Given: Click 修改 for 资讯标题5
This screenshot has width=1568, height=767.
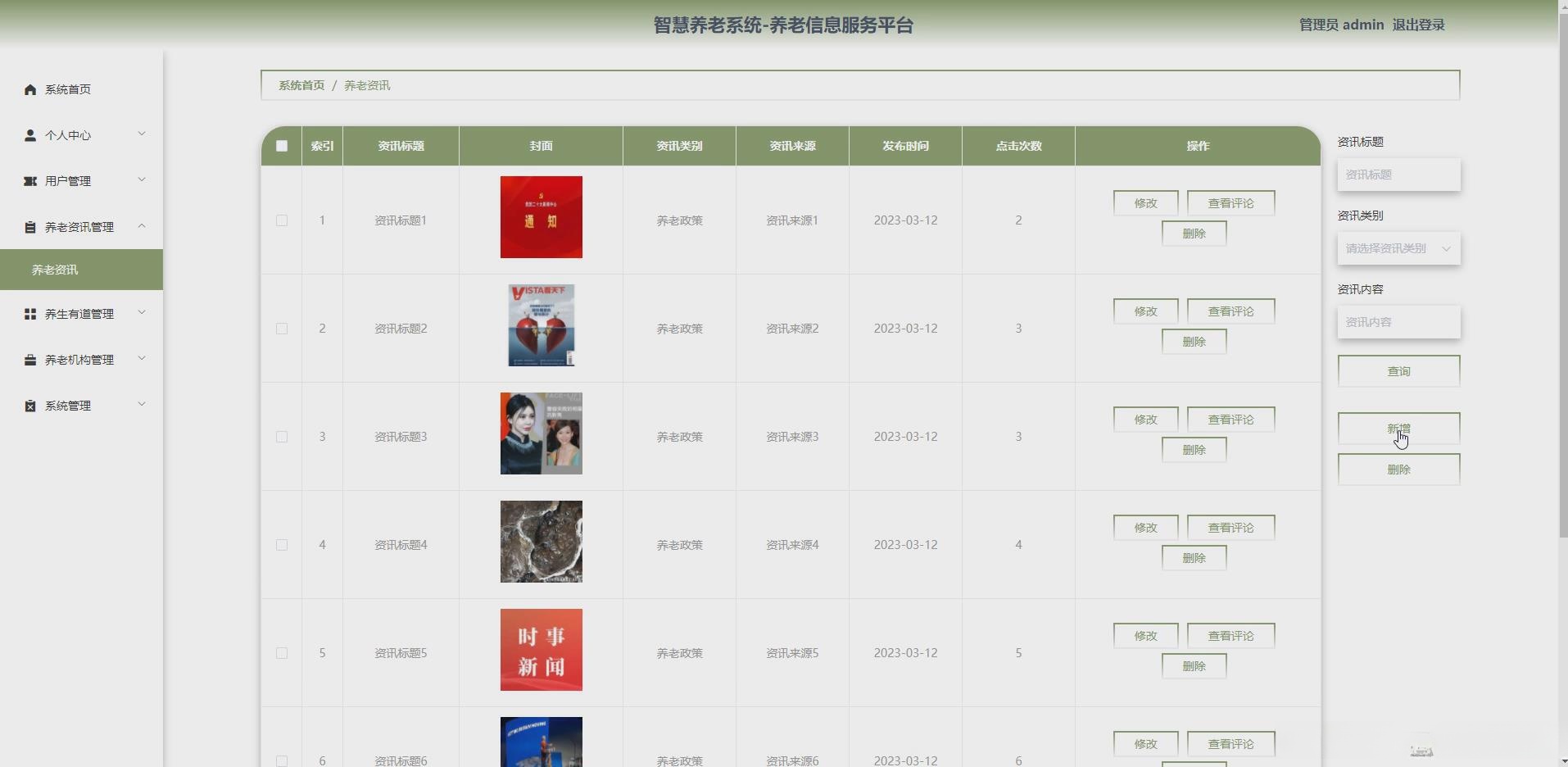Looking at the screenshot, I should point(1145,636).
